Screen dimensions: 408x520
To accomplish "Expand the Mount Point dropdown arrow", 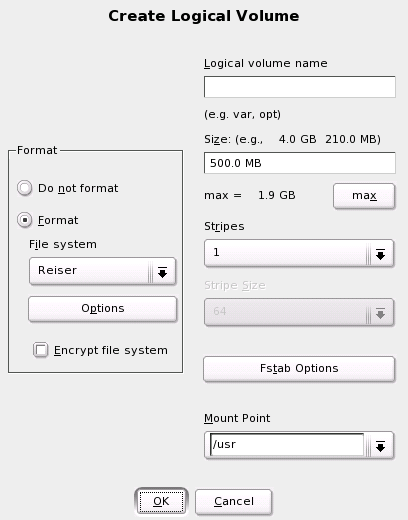I will 380,446.
